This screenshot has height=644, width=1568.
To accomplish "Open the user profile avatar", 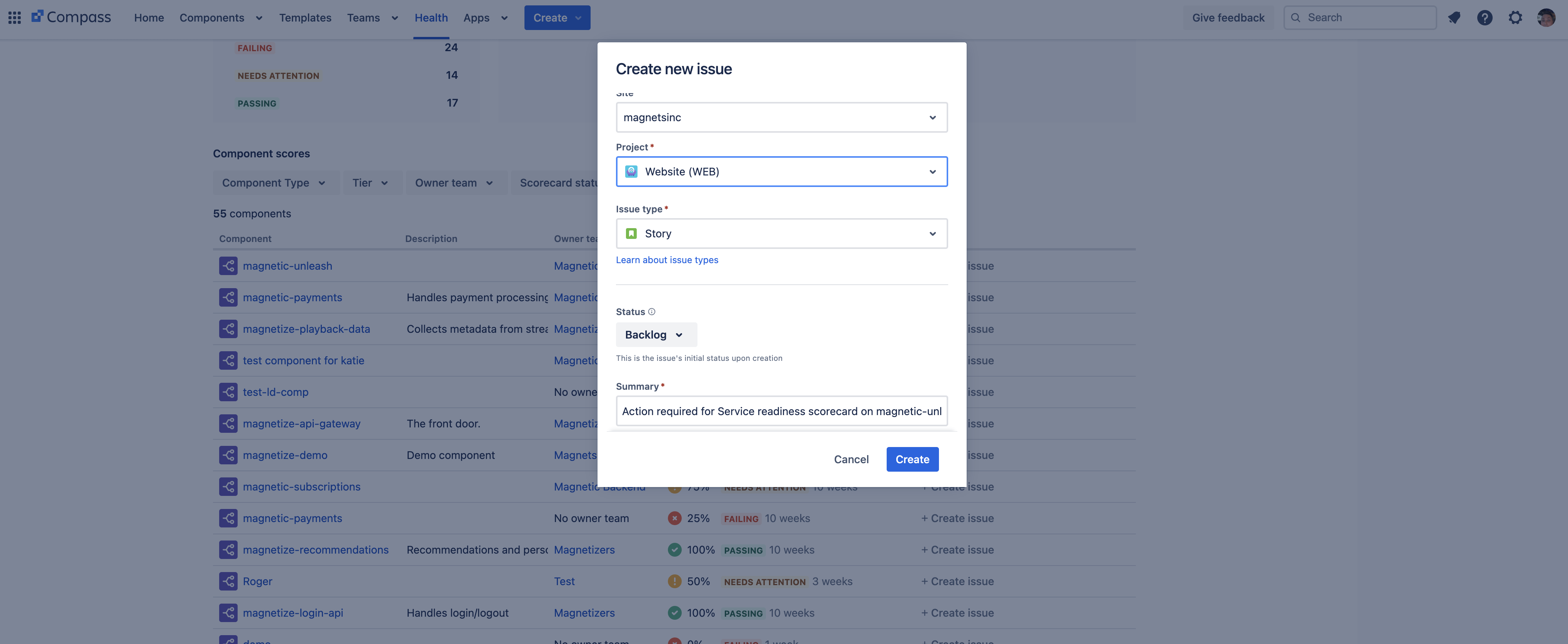I will click(1546, 18).
